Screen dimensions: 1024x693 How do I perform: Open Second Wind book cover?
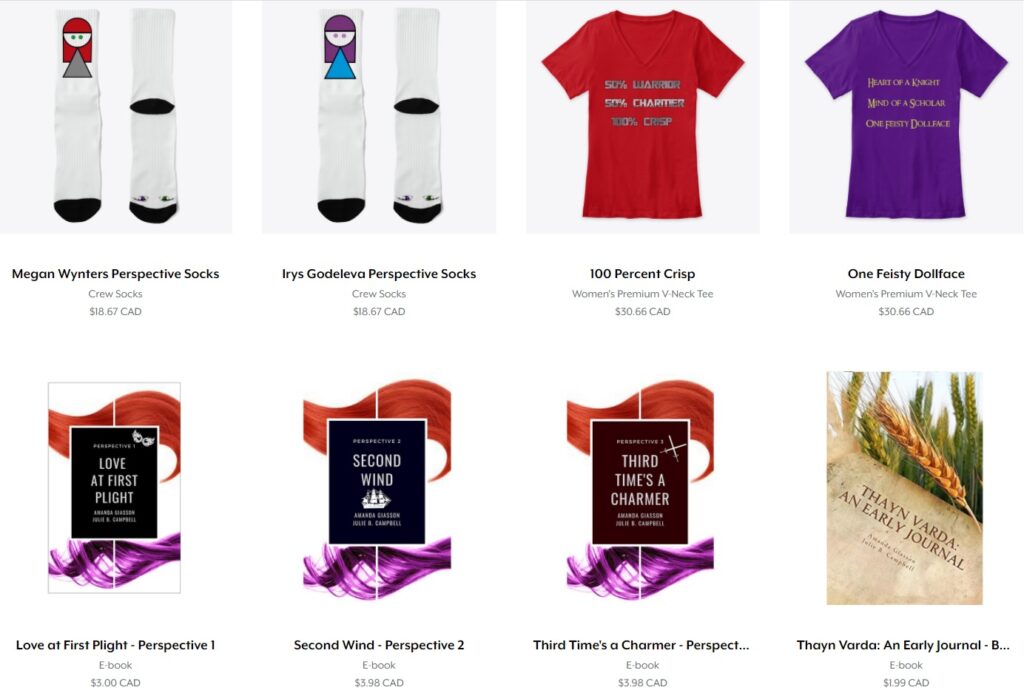pos(377,489)
